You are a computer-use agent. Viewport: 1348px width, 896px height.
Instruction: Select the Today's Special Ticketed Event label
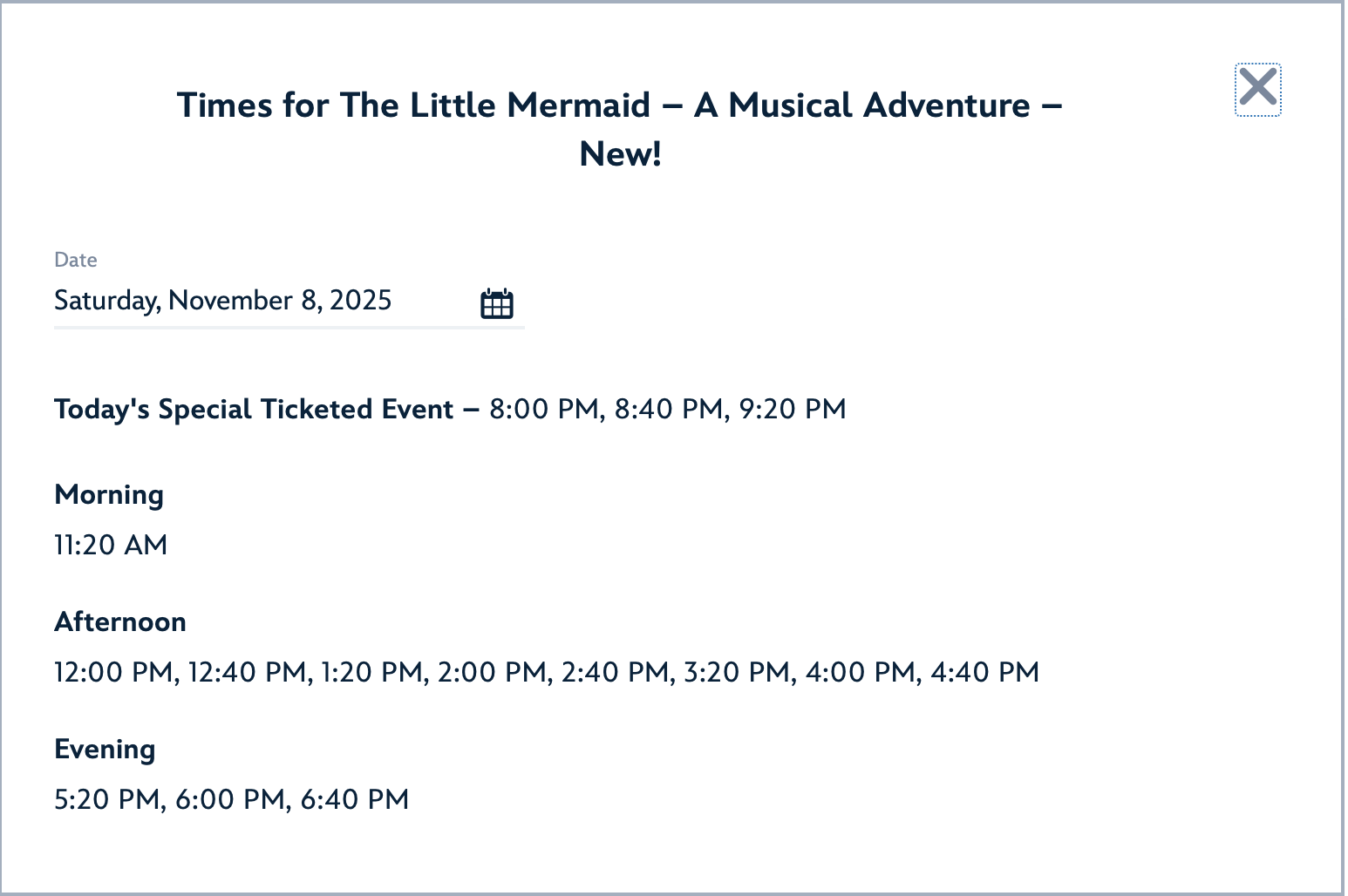[254, 409]
